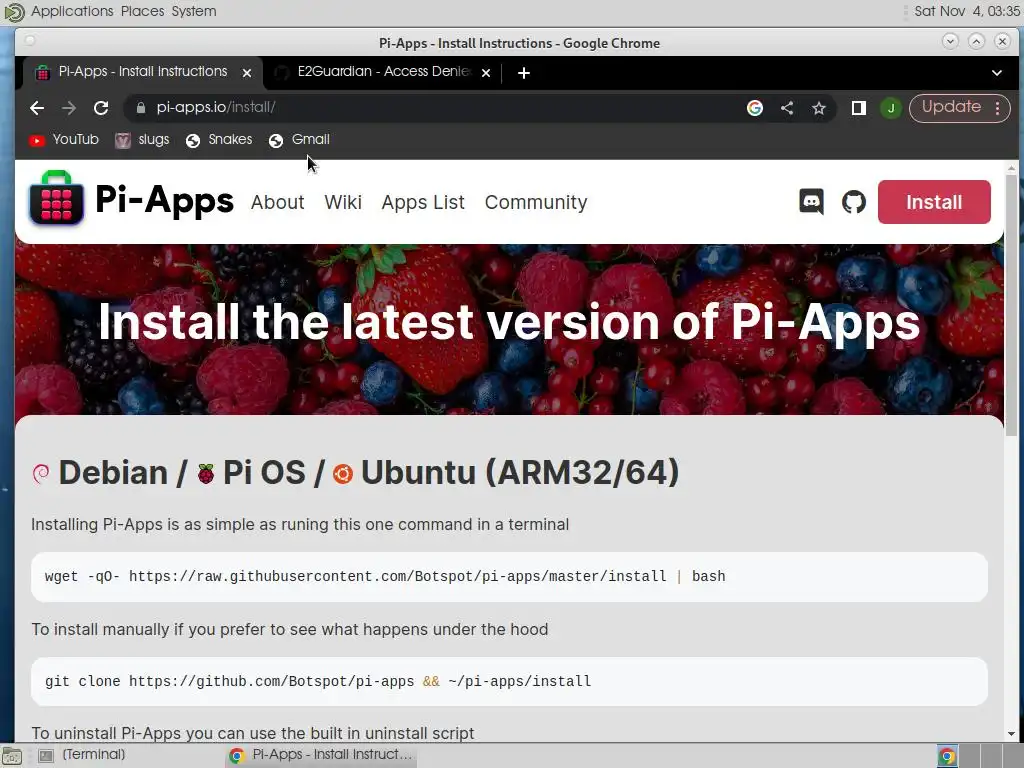Open the Applications menu

(x=72, y=11)
